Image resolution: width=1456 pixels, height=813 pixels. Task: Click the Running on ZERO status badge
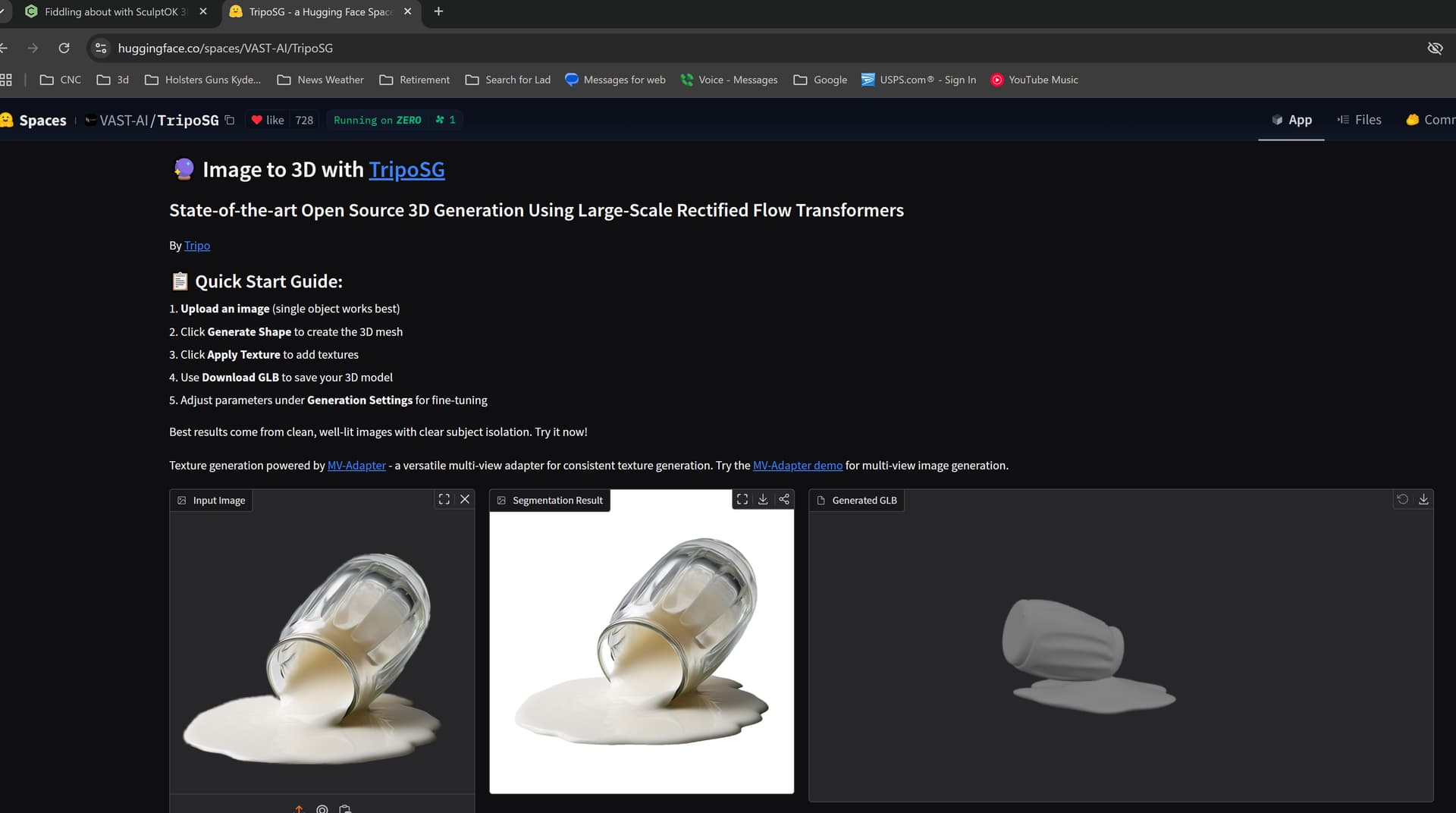(378, 120)
